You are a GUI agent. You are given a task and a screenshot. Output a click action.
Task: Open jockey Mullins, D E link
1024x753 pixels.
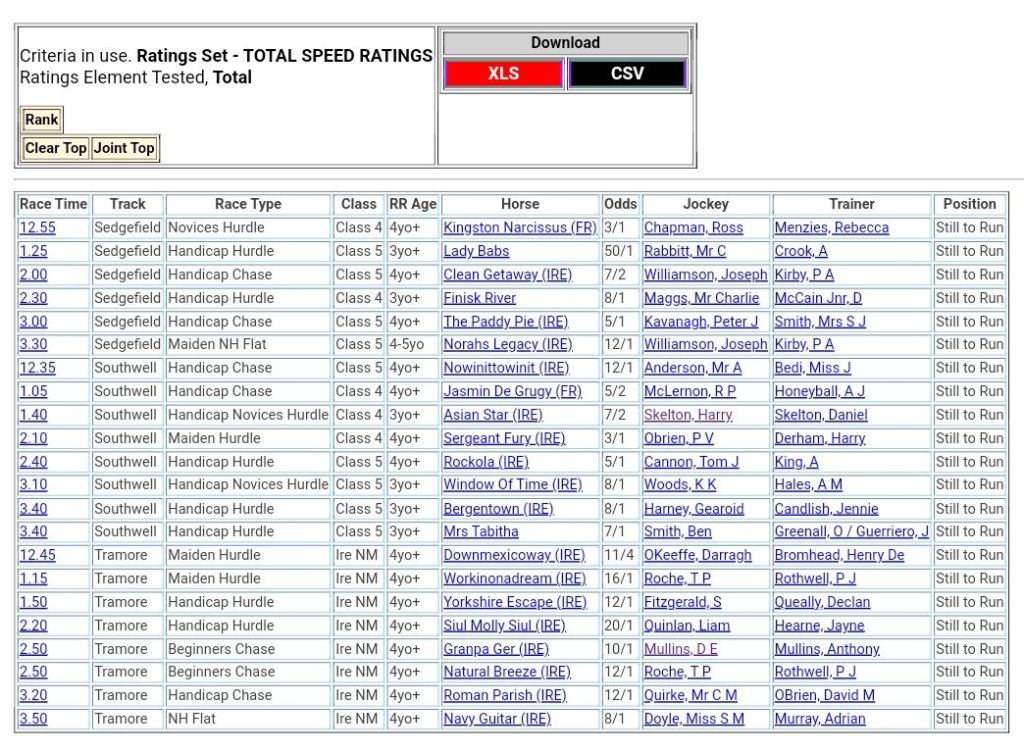[x=681, y=649]
